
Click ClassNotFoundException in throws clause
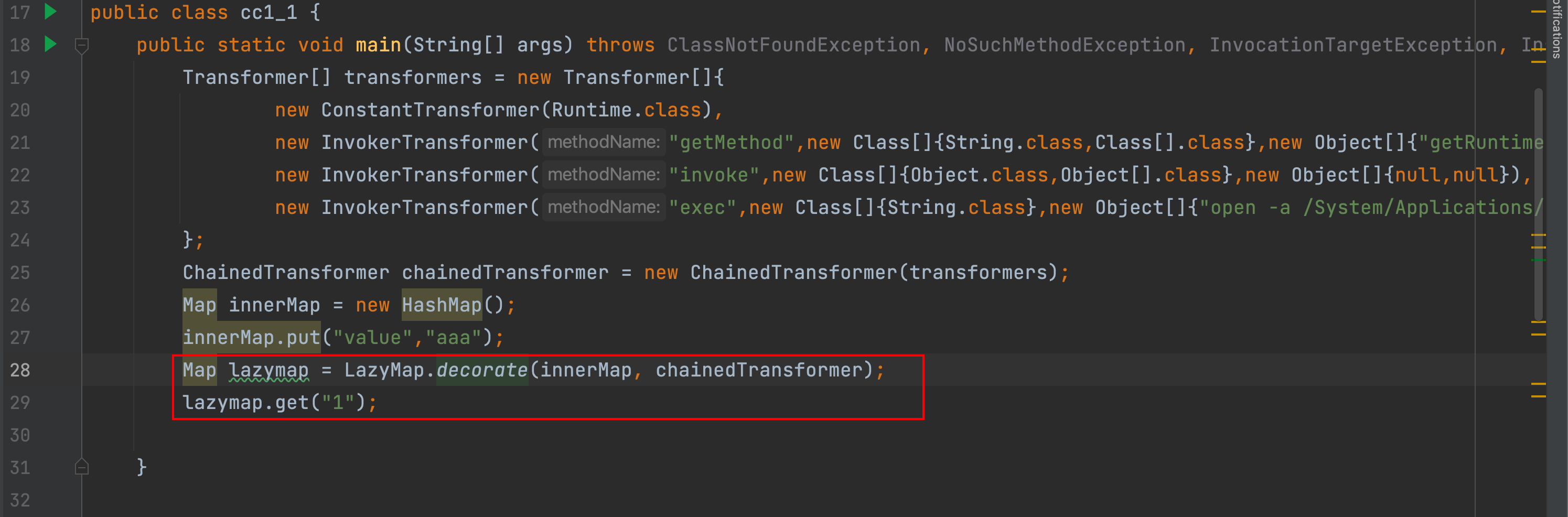click(794, 45)
